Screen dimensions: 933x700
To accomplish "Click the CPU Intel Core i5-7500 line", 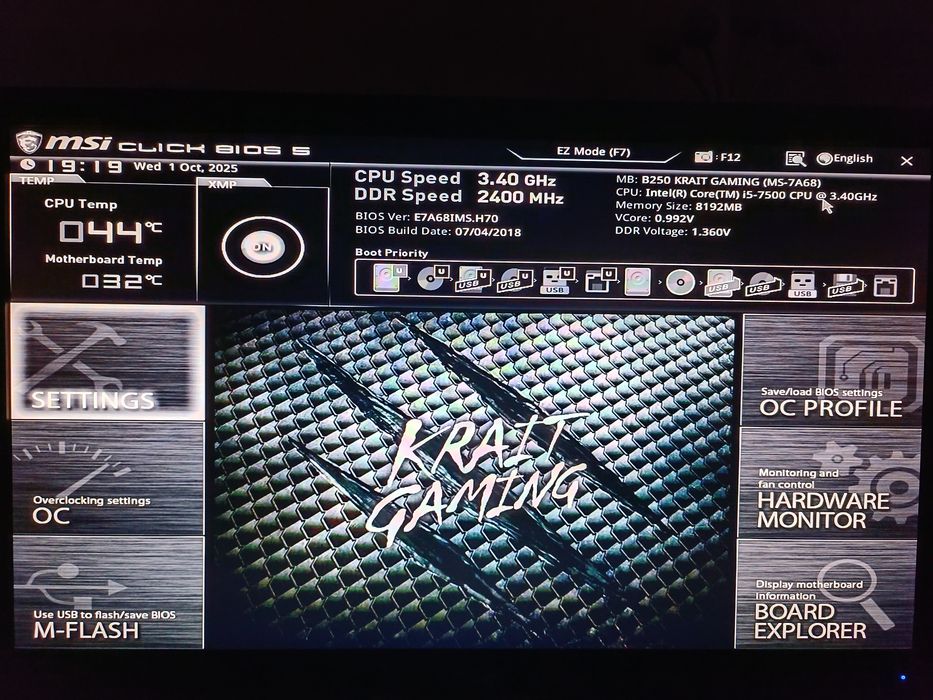I will click(x=746, y=195).
